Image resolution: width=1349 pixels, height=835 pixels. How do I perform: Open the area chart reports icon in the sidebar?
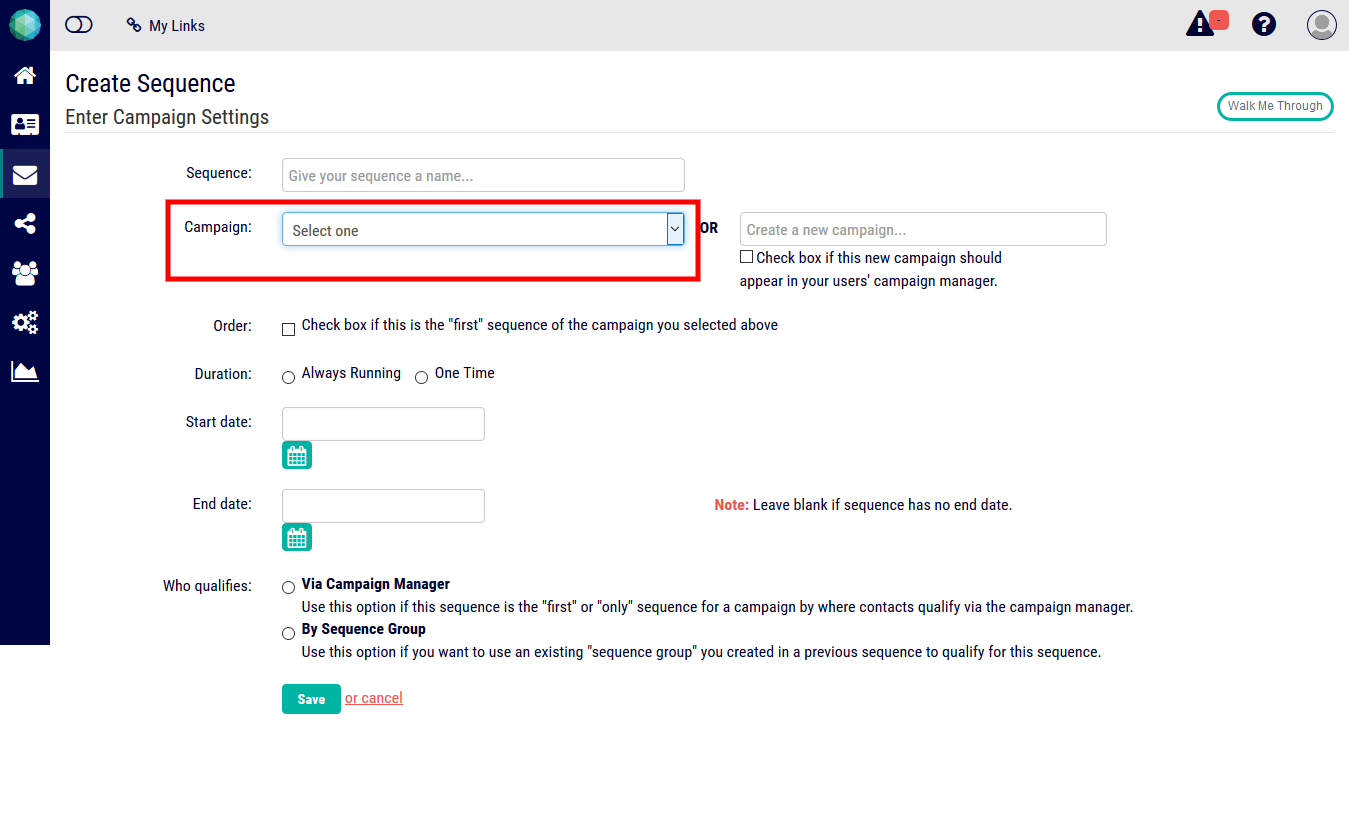click(25, 372)
